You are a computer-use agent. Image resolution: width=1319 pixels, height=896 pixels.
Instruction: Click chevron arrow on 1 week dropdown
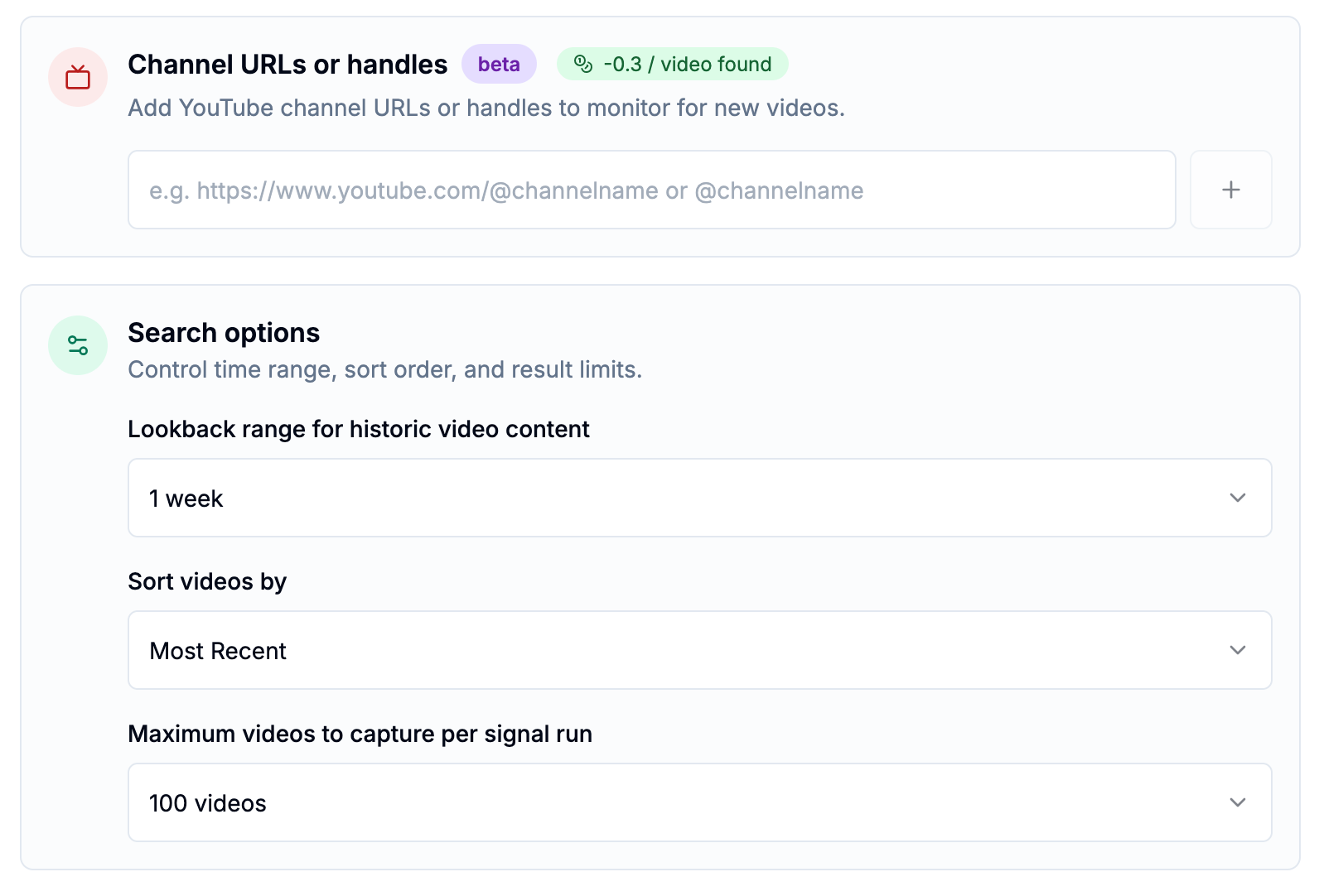coord(1238,498)
